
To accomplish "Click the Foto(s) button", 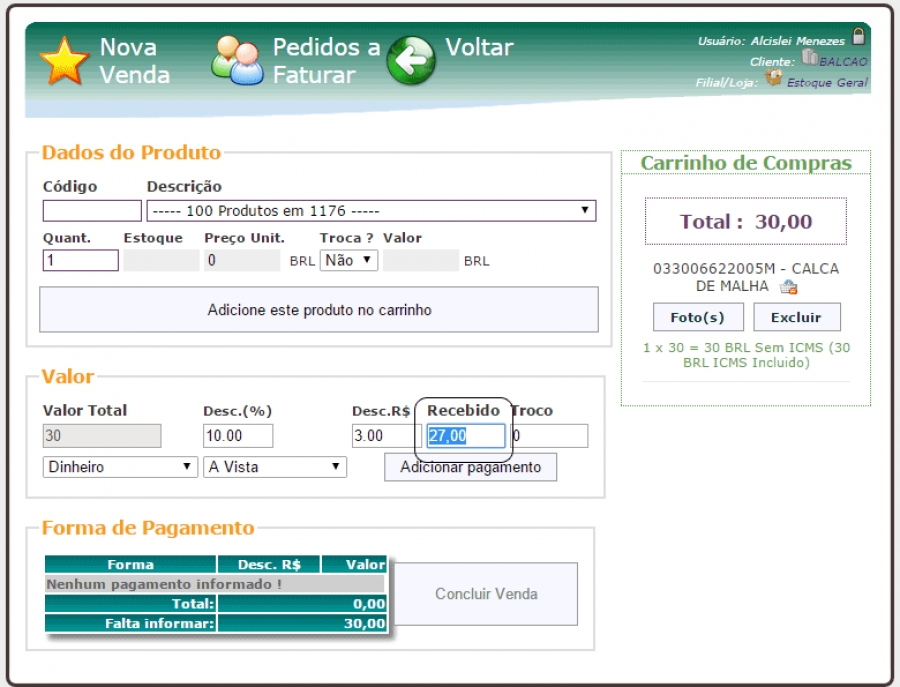I will pyautogui.click(x=698, y=317).
